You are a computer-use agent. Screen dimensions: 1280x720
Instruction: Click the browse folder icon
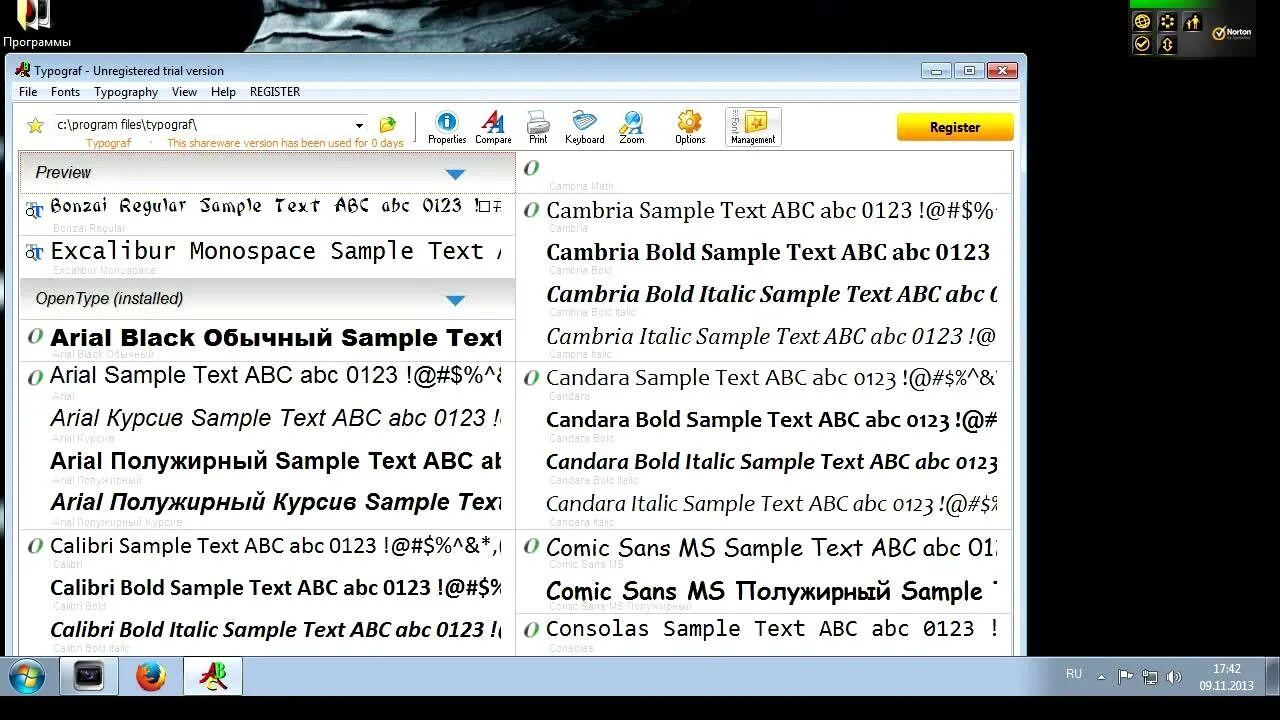tap(388, 125)
